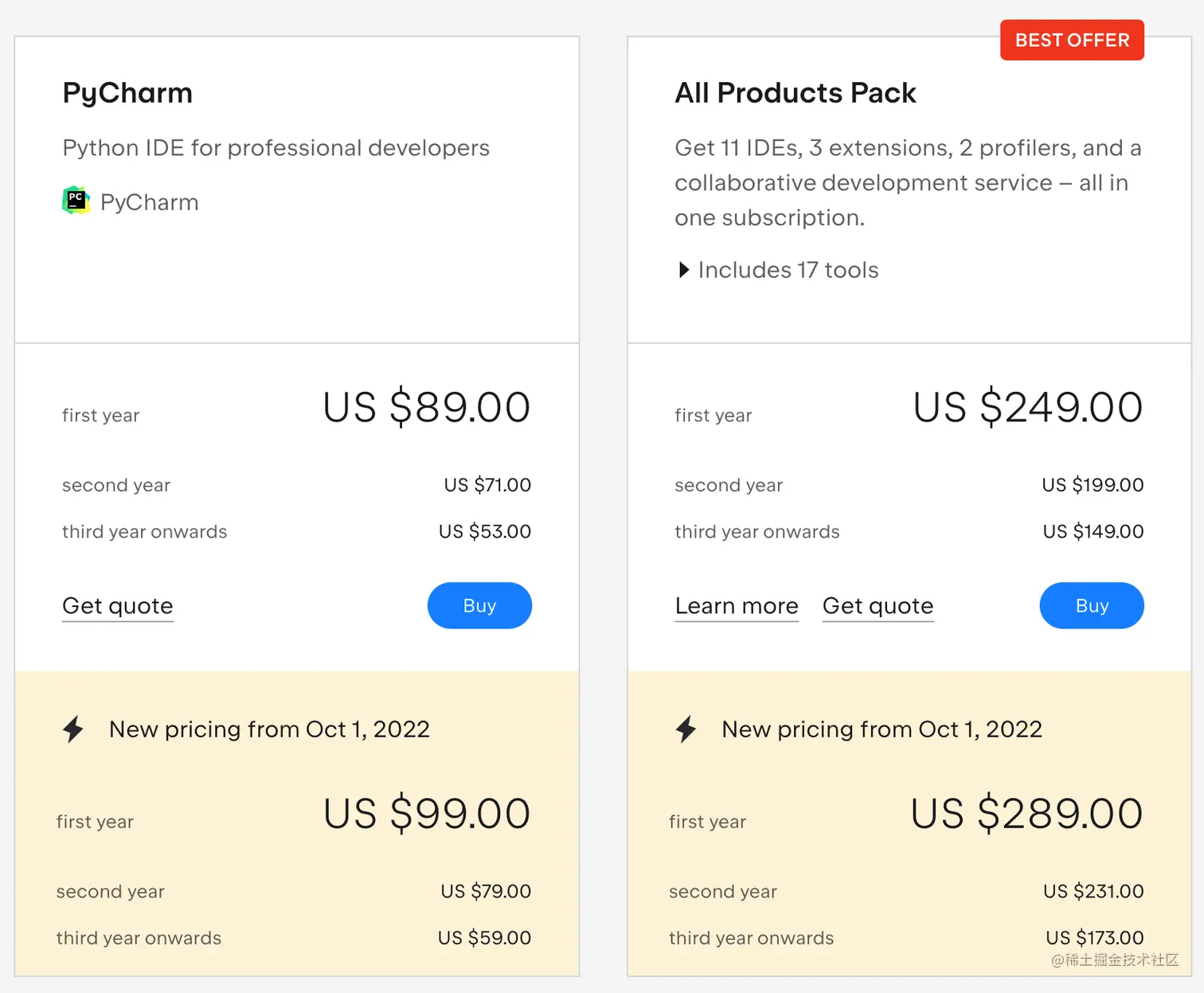This screenshot has width=1204, height=993.
Task: Click the All Products Pack heading
Action: [795, 93]
